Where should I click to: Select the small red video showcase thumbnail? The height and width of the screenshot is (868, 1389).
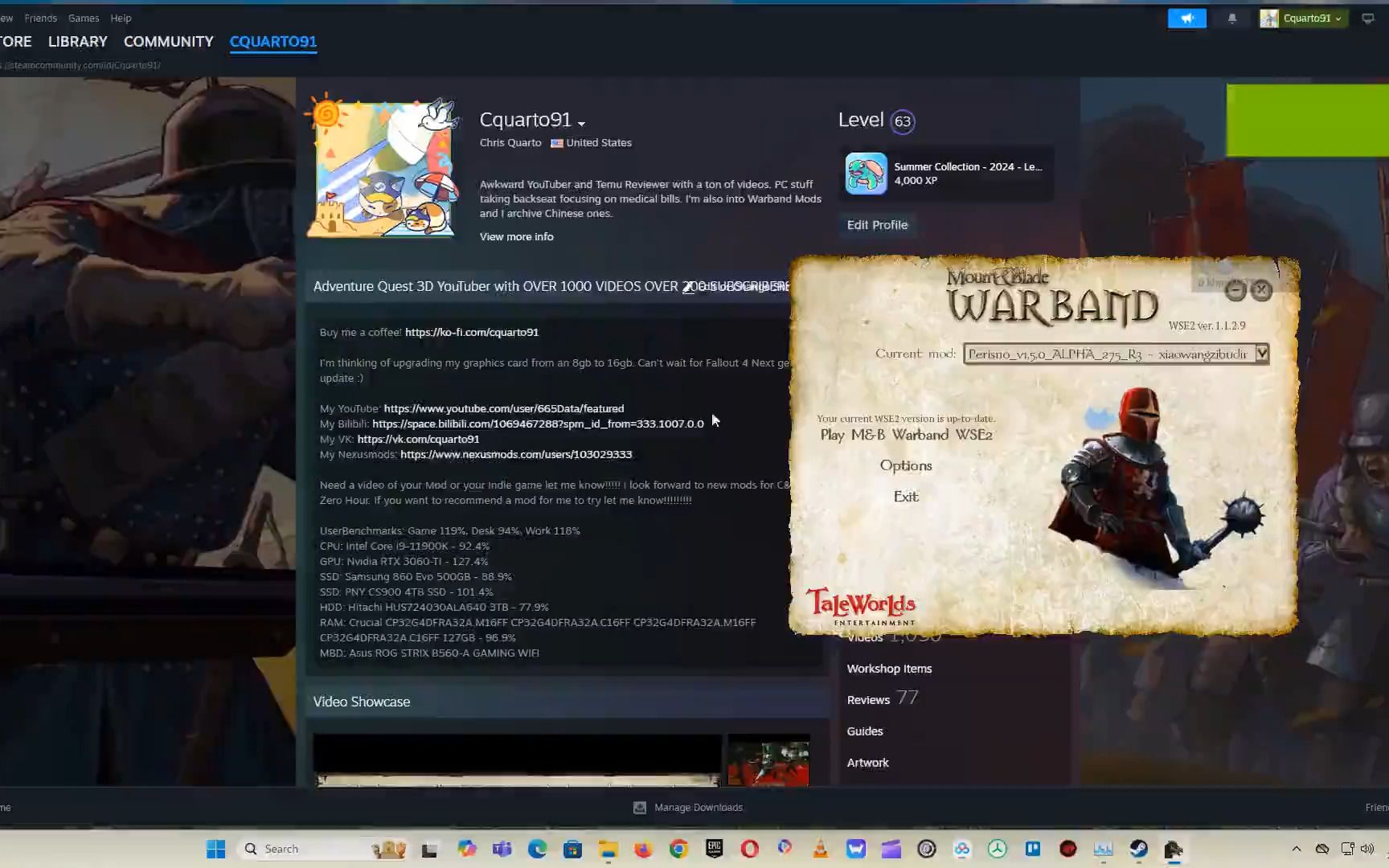768,762
